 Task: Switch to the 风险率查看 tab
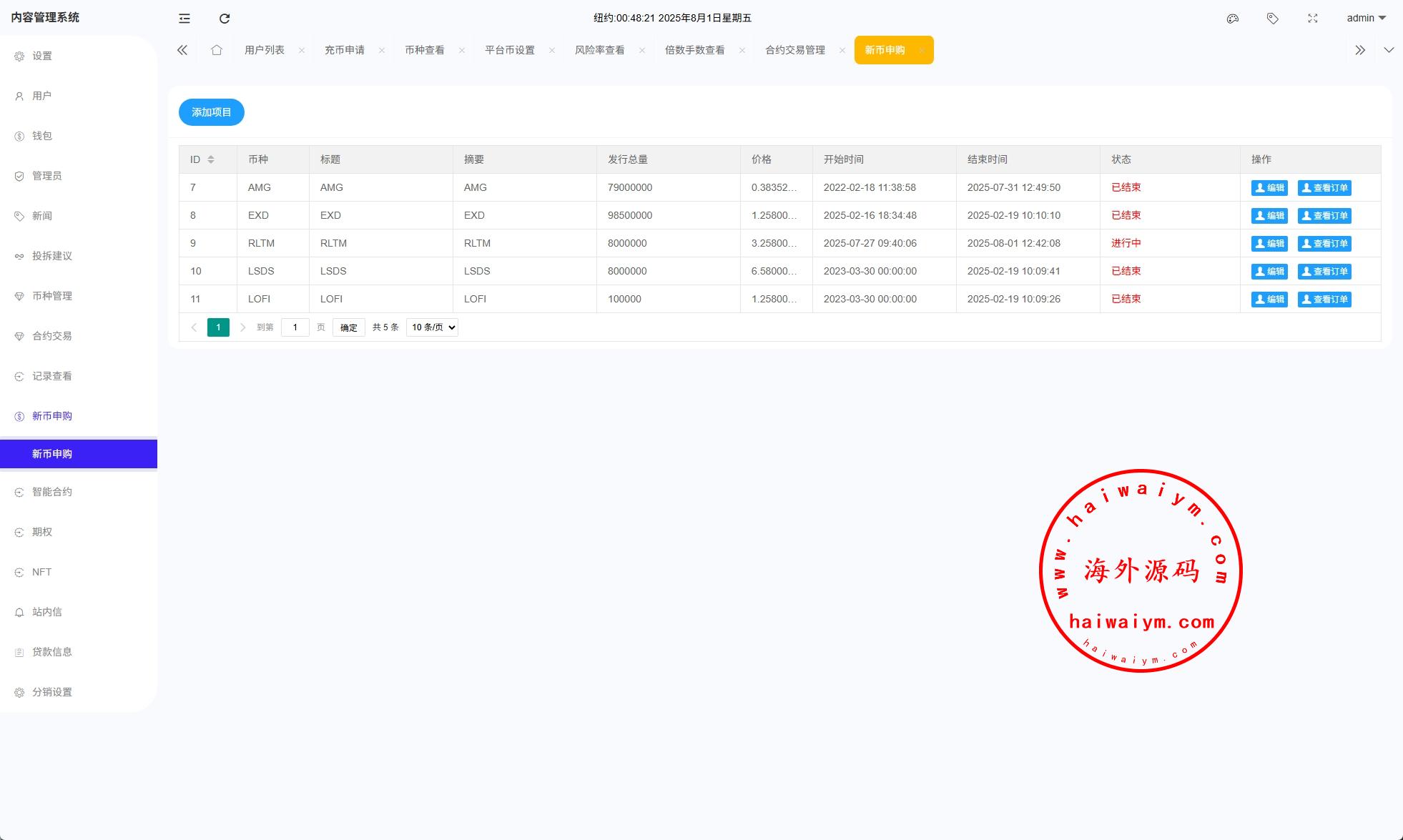[x=599, y=50]
